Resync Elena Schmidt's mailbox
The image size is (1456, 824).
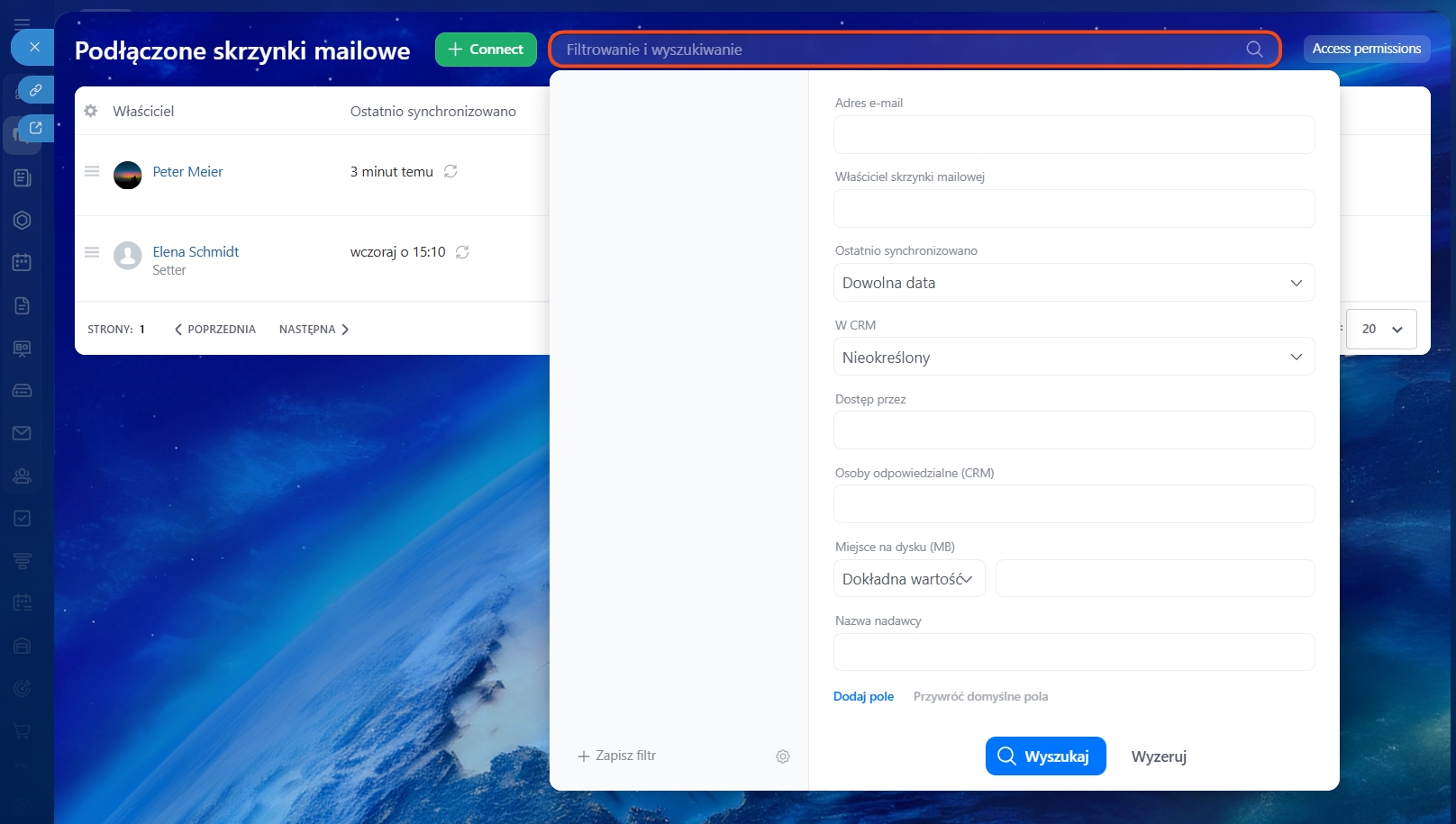462,252
